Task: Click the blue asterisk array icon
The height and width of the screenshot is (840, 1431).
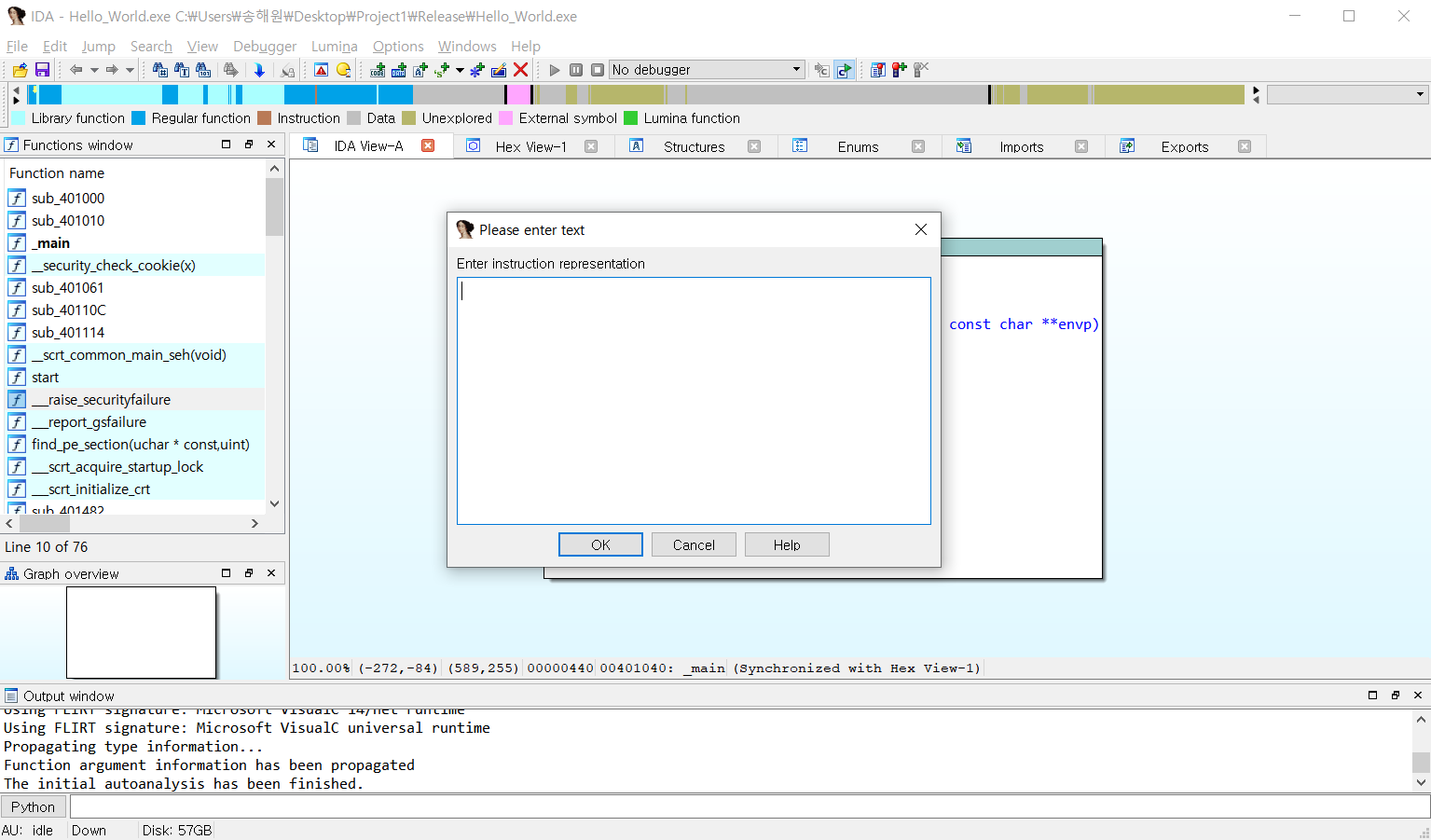Action: [476, 70]
